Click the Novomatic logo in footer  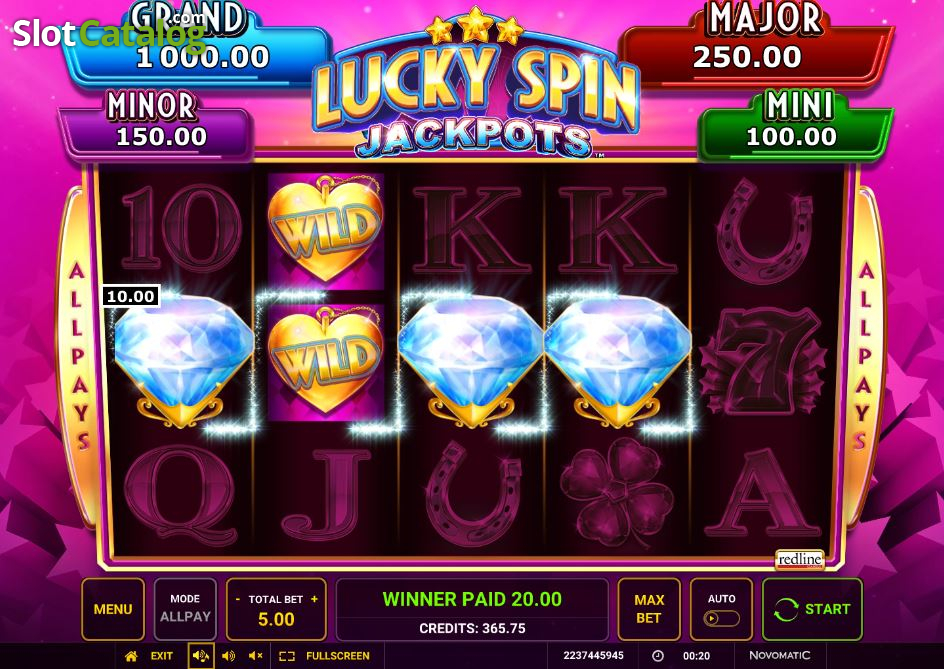(x=779, y=655)
